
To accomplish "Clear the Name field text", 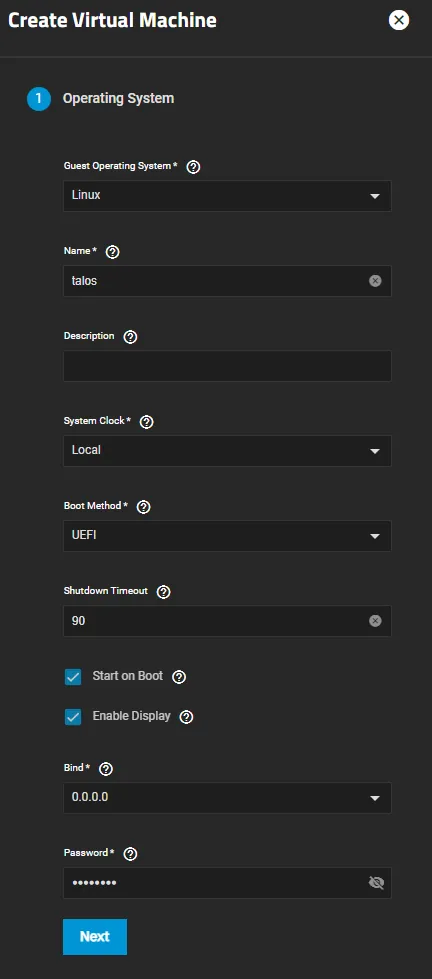I will click(375, 281).
